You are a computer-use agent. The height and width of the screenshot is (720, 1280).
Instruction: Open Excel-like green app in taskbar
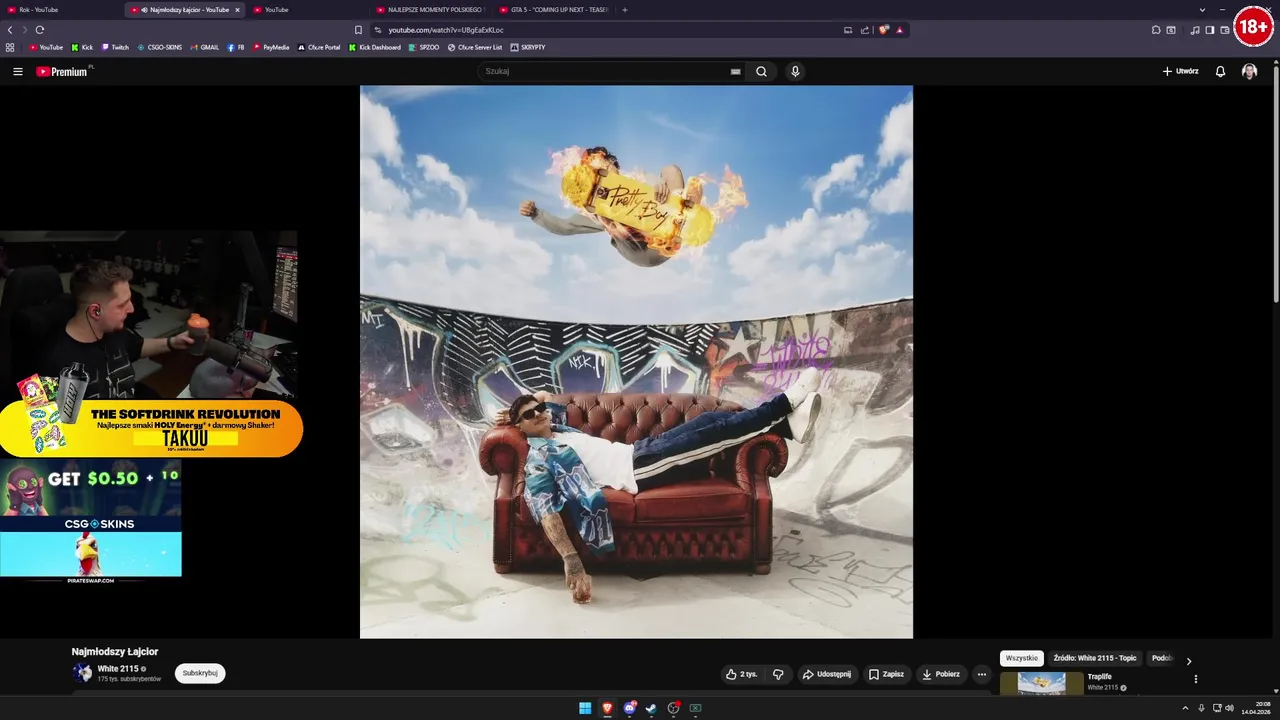pos(695,708)
